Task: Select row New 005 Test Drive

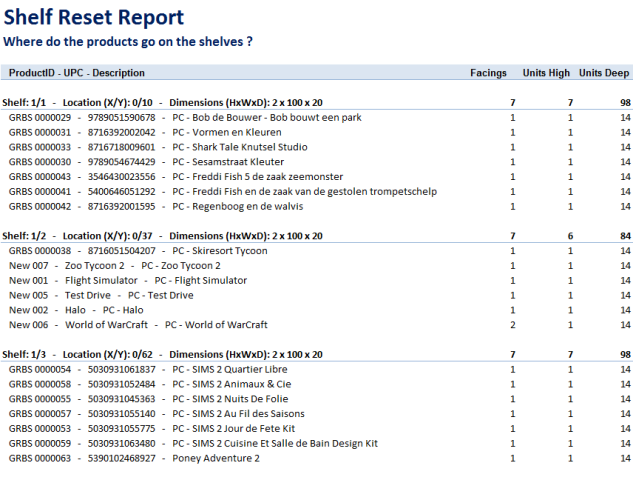Action: pos(316,295)
